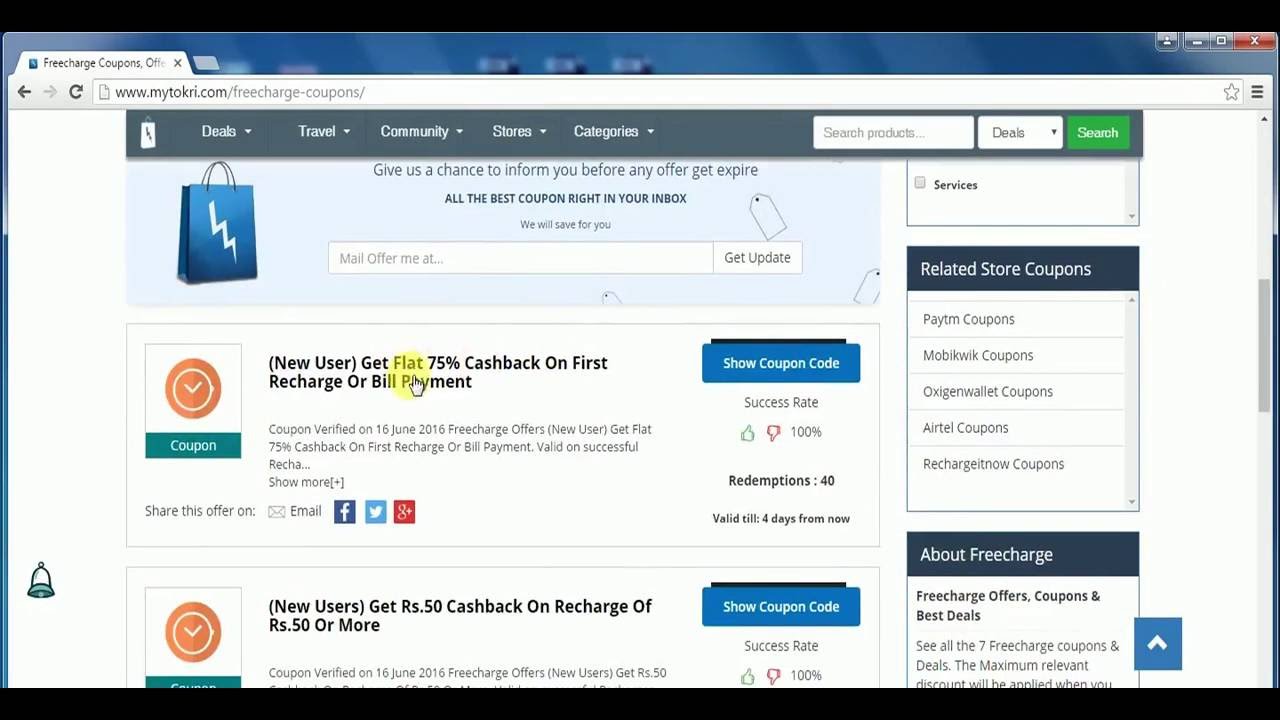Tick the Services checkbox

point(920,183)
